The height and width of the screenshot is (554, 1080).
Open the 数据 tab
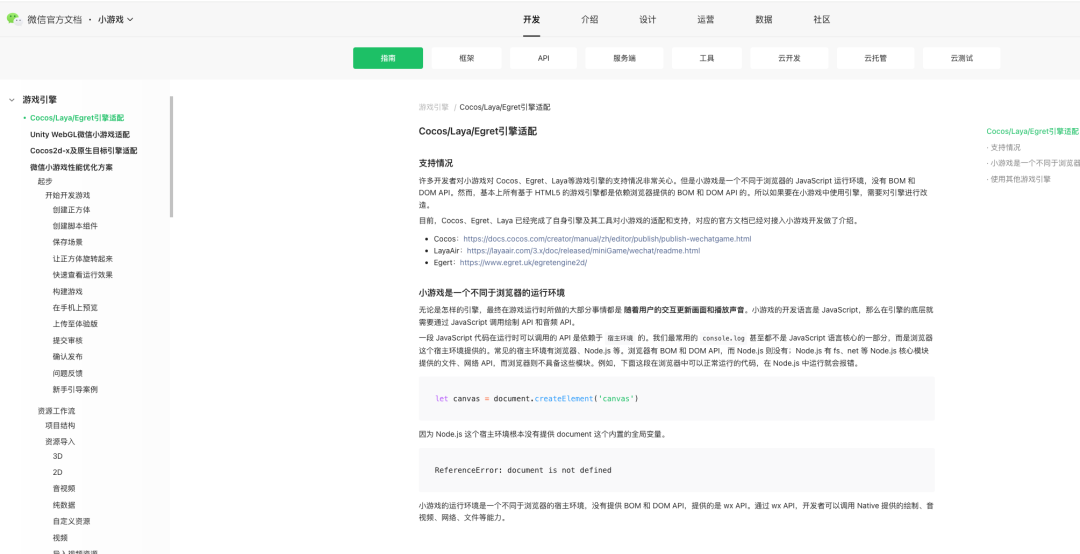coord(763,19)
